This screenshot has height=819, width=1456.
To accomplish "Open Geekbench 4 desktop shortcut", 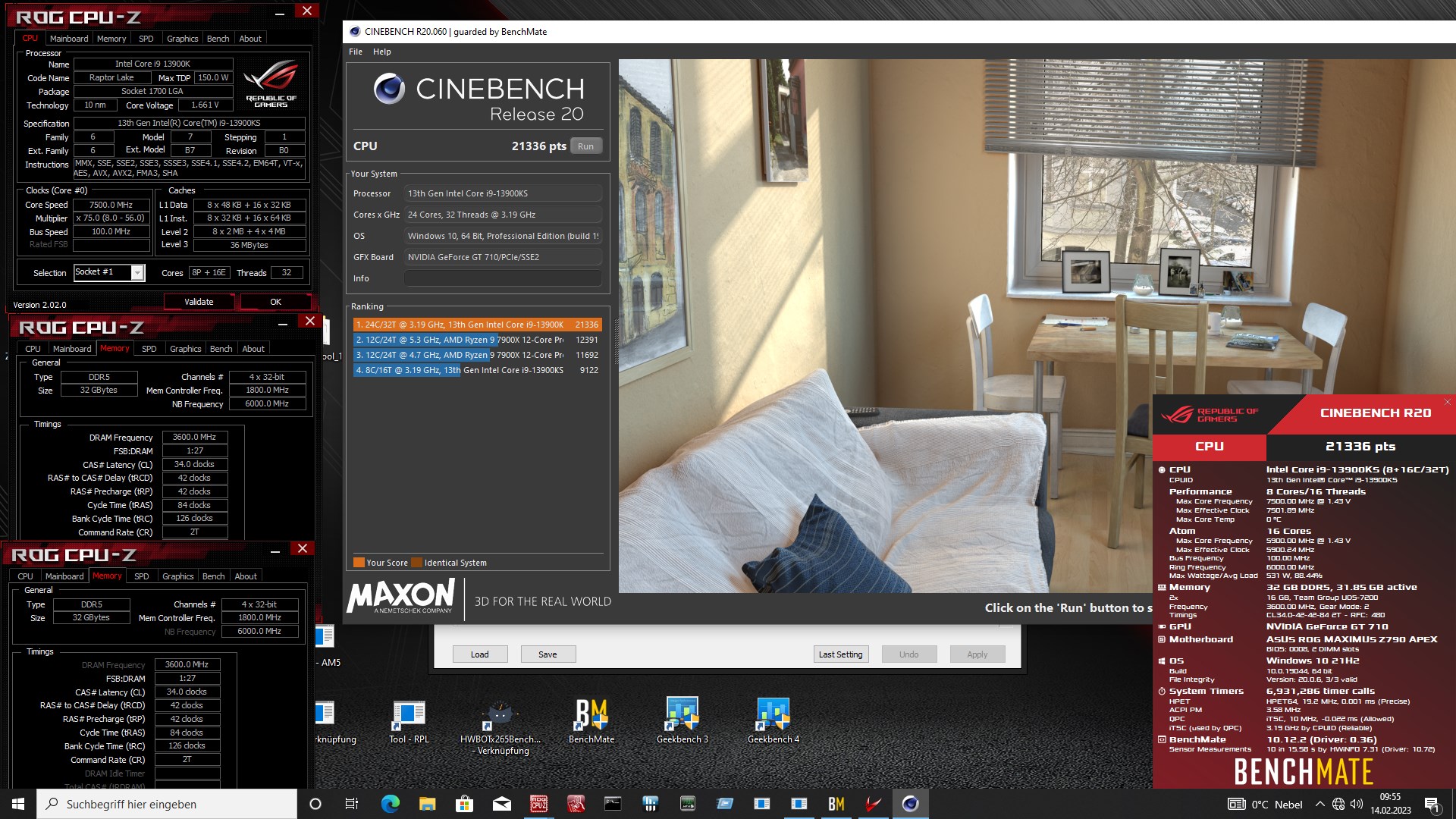I will tap(773, 720).
